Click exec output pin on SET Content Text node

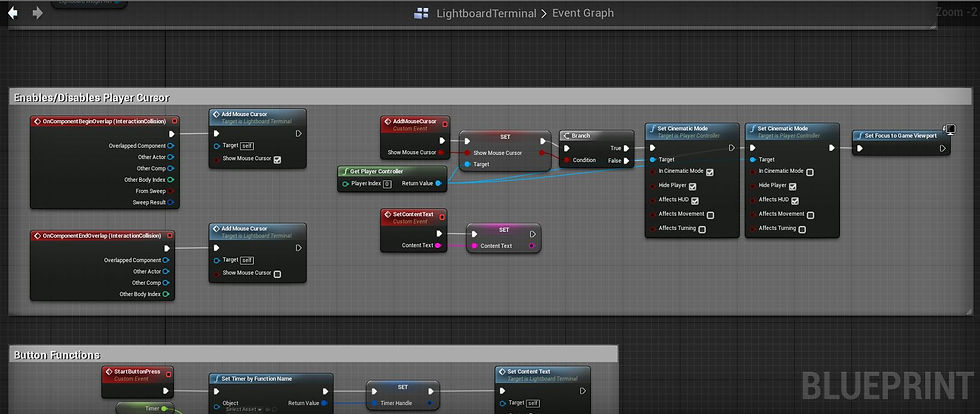coord(532,235)
